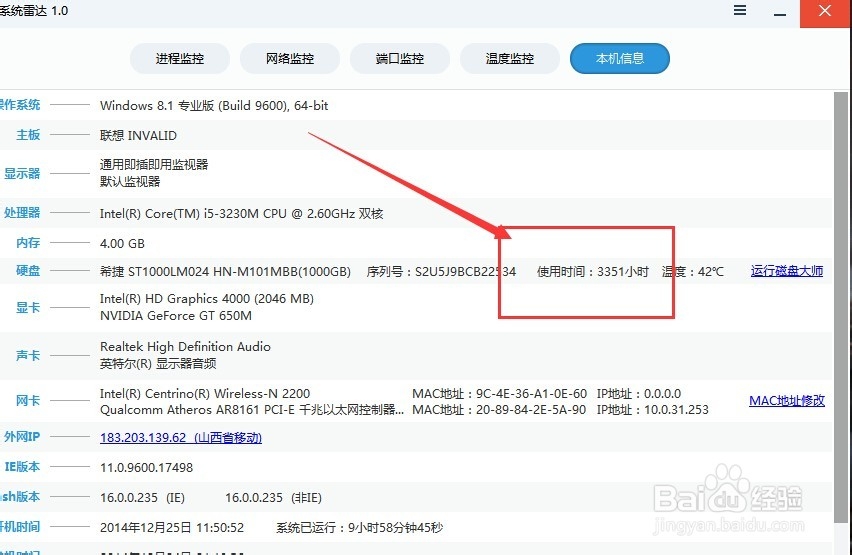Click the 显示器 row label

pos(22,173)
